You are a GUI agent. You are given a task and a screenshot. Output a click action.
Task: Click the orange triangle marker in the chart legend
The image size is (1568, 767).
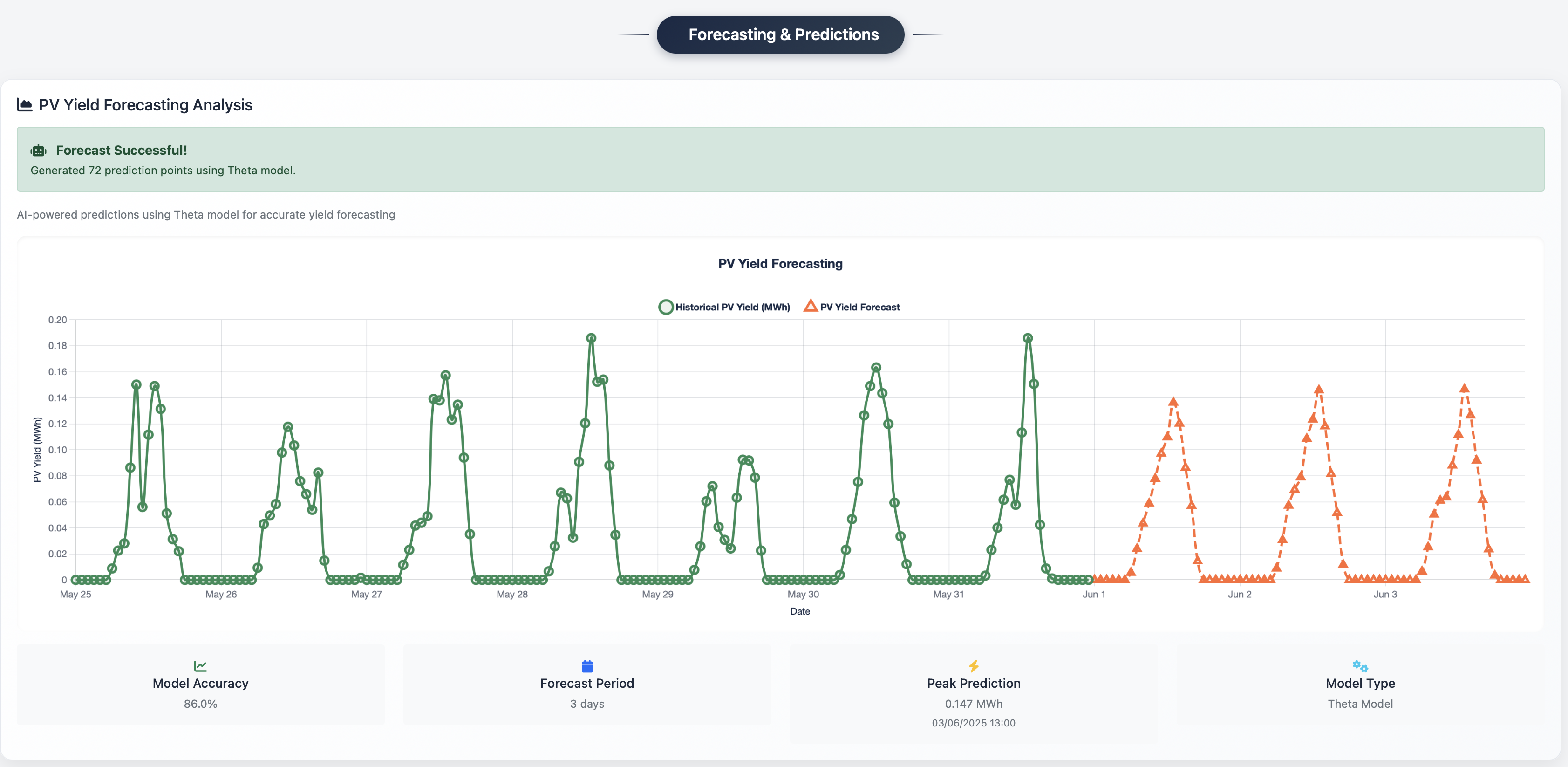click(x=810, y=306)
